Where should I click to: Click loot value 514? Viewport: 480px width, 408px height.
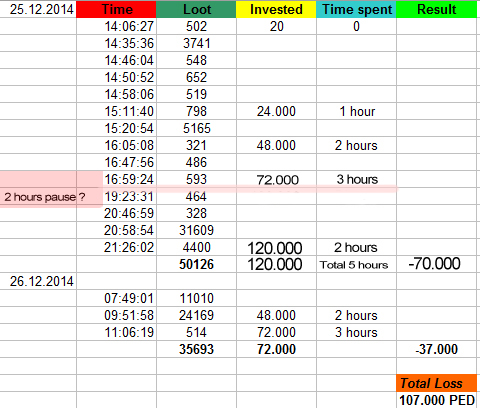[x=196, y=332]
